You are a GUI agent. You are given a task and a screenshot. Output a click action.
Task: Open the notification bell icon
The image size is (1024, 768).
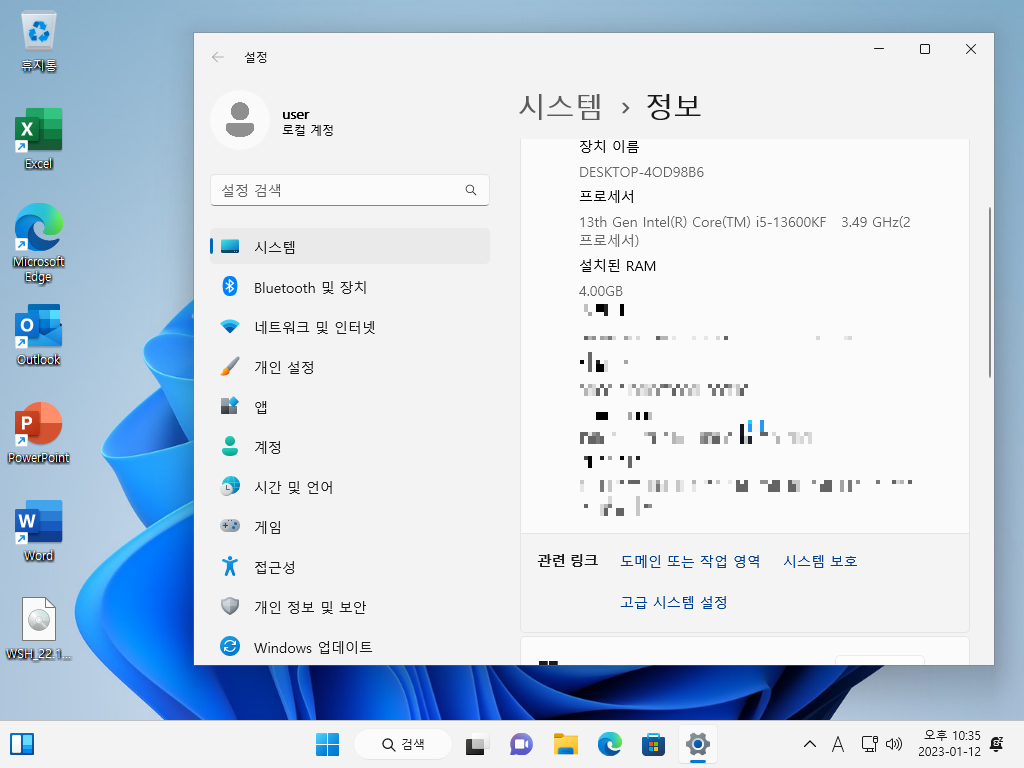[x=997, y=744]
